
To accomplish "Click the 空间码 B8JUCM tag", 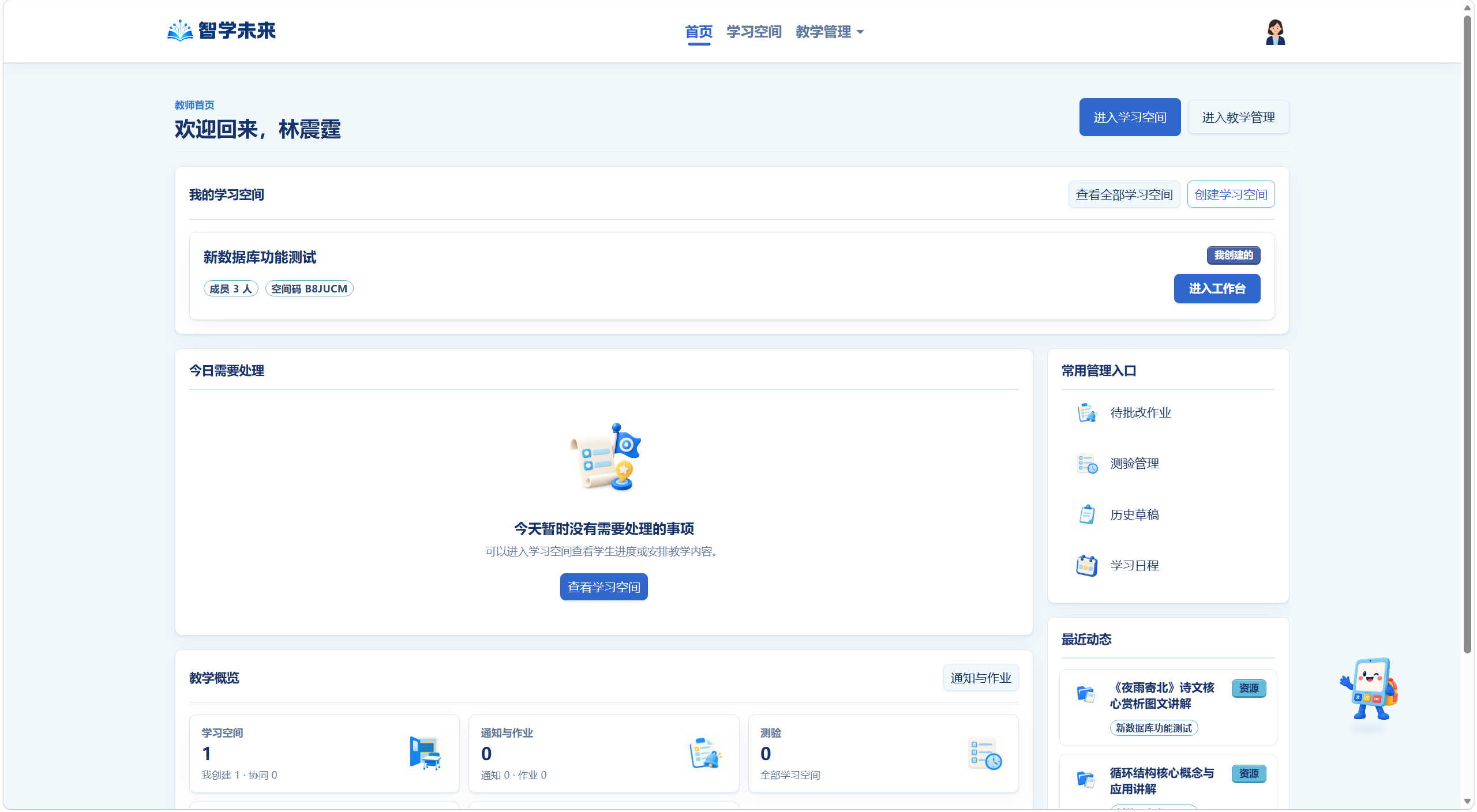I will [309, 288].
